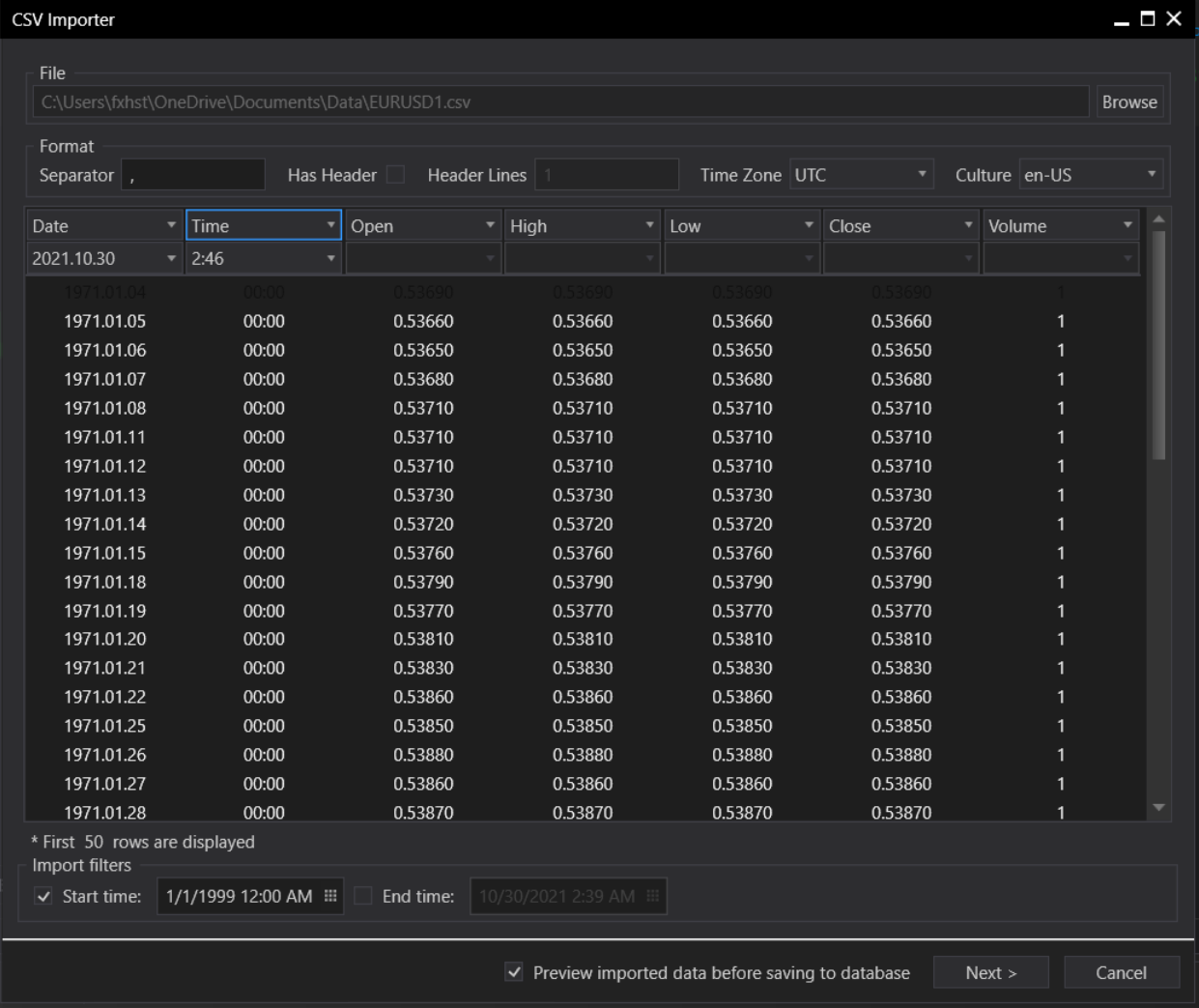Screen dimensions: 1199x1008
Task: Click the scrollbar down arrow in preview table
Action: (1159, 808)
